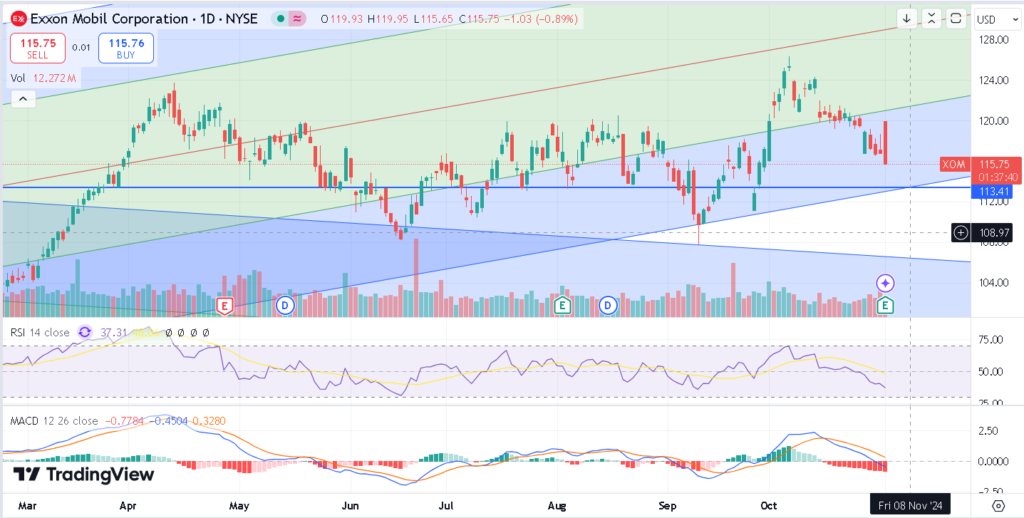Click the RSI value 37.31
The height and width of the screenshot is (518, 1024).
(x=114, y=332)
